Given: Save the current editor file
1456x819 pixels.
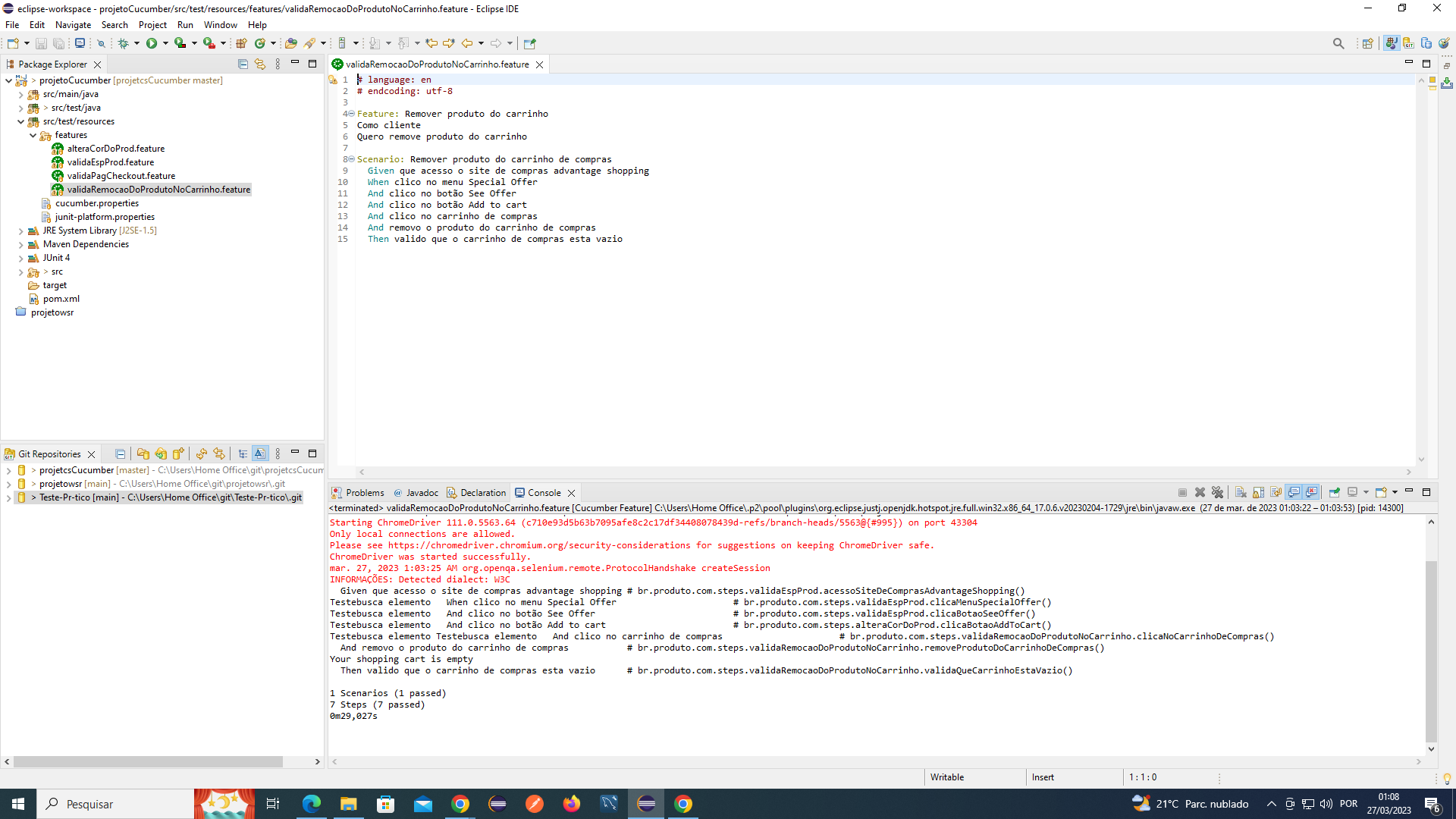Looking at the screenshot, I should coord(41,43).
